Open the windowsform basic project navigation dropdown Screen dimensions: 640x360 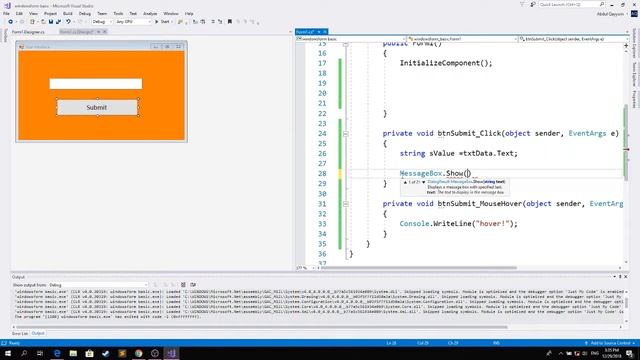tap(351, 39)
